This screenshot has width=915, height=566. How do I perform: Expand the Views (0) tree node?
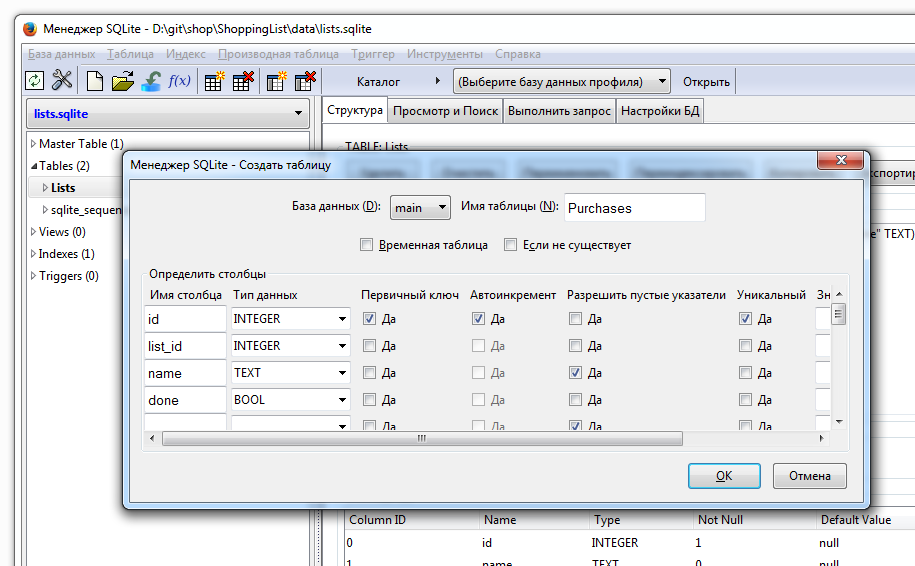coord(33,232)
